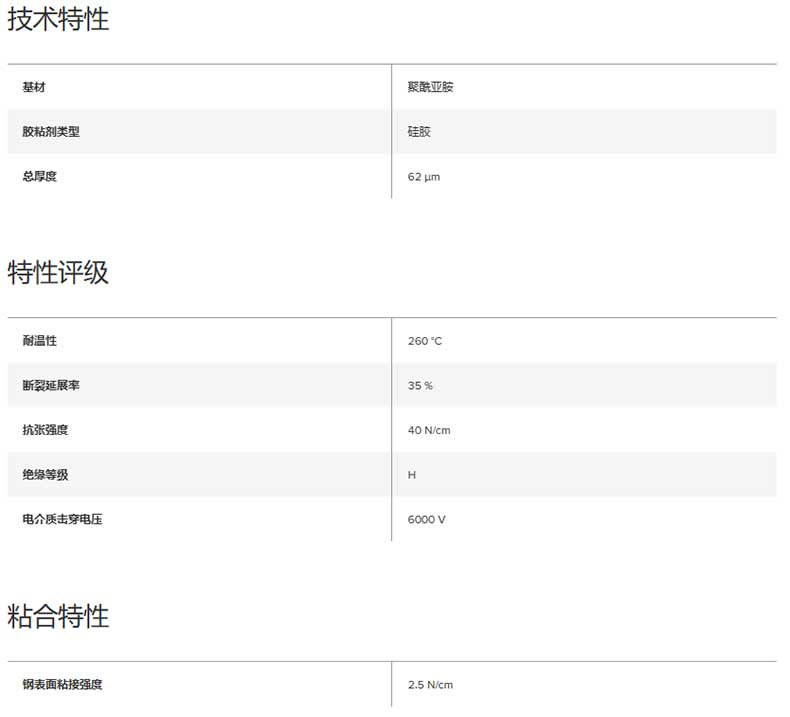The height and width of the screenshot is (717, 790).
Task: Click the 断裂延展率 row label
Action: tap(51, 386)
